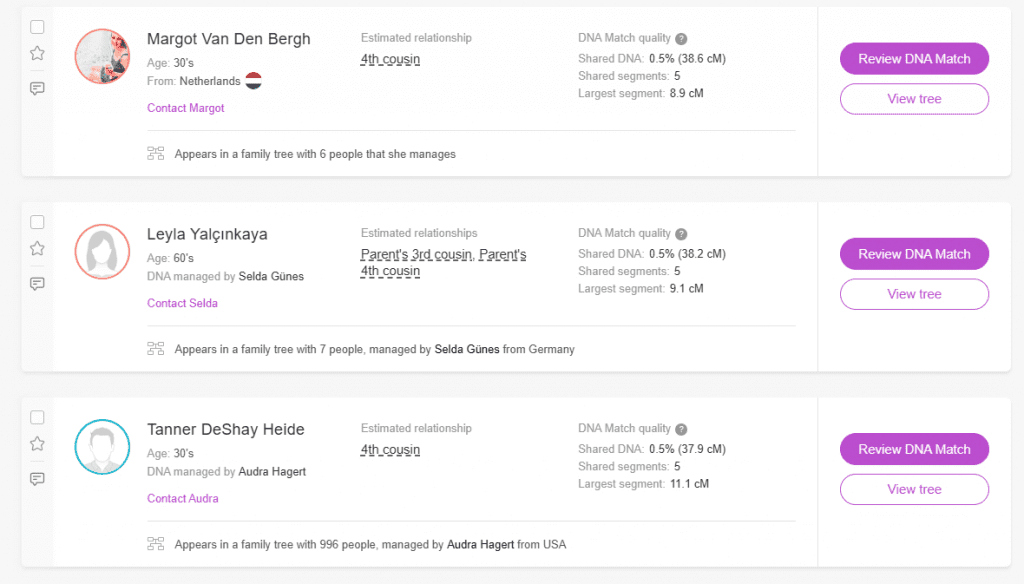The width and height of the screenshot is (1024, 584).
Task: Click DNA Match quality help icon for Tanner
Action: click(x=681, y=429)
